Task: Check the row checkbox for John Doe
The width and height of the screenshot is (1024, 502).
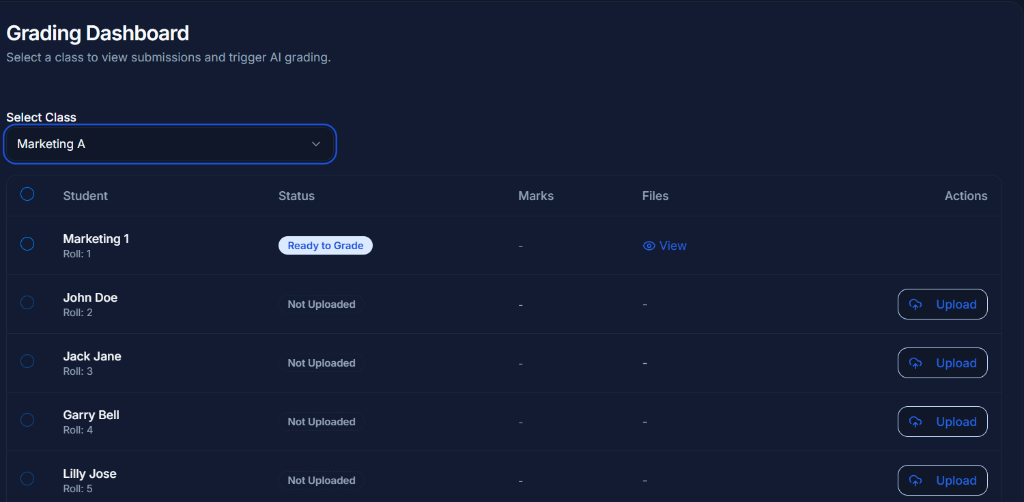Action: click(x=27, y=303)
